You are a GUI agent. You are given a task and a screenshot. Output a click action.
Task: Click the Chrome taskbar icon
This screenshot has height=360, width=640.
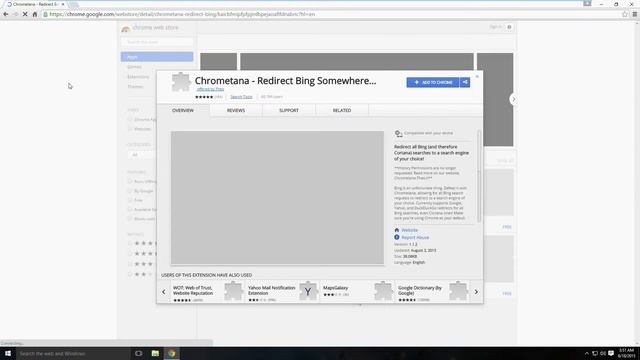[x=171, y=353]
